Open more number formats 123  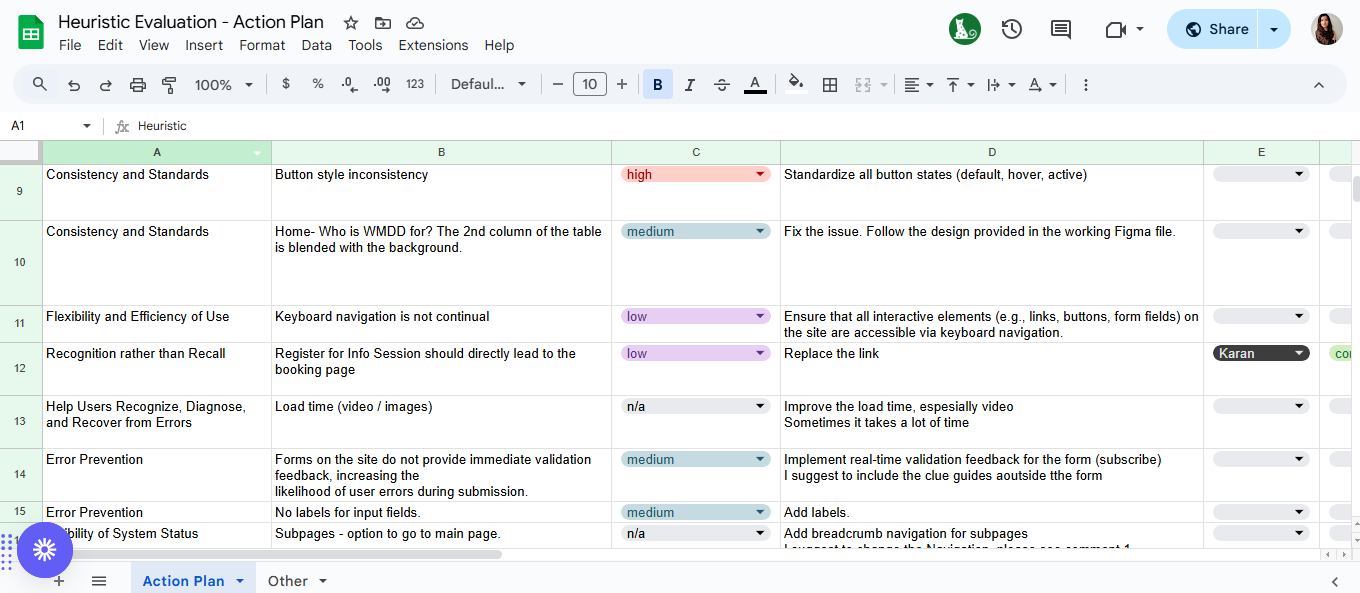tap(415, 84)
